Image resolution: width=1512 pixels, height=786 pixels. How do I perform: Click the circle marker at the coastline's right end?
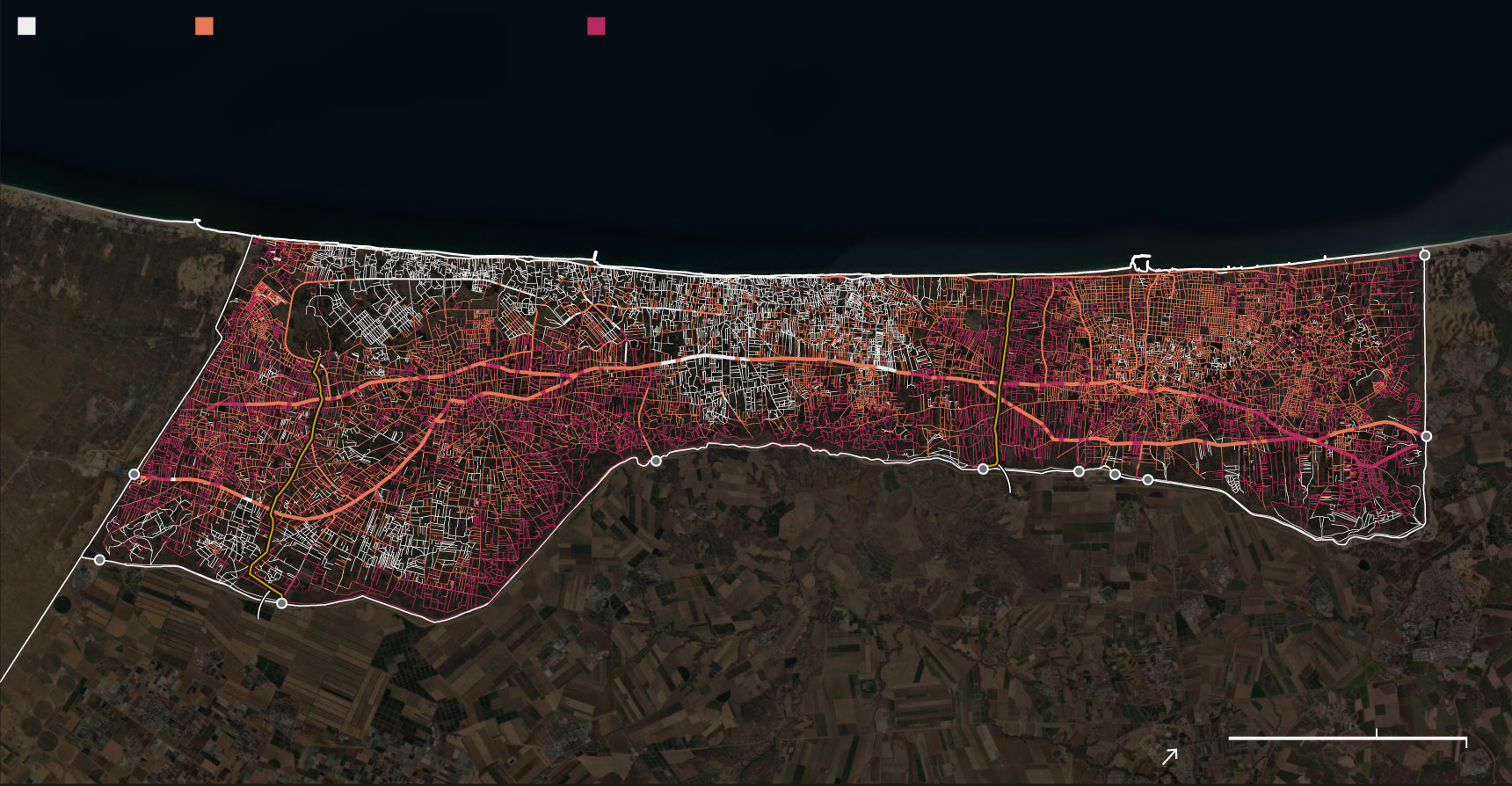(x=1425, y=255)
